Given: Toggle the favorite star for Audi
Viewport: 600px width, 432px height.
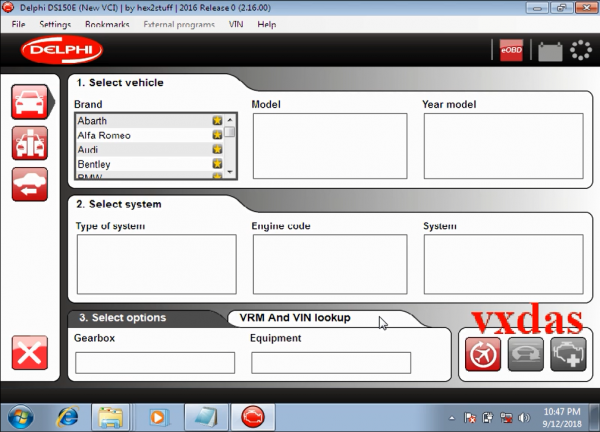Looking at the screenshot, I should (217, 149).
